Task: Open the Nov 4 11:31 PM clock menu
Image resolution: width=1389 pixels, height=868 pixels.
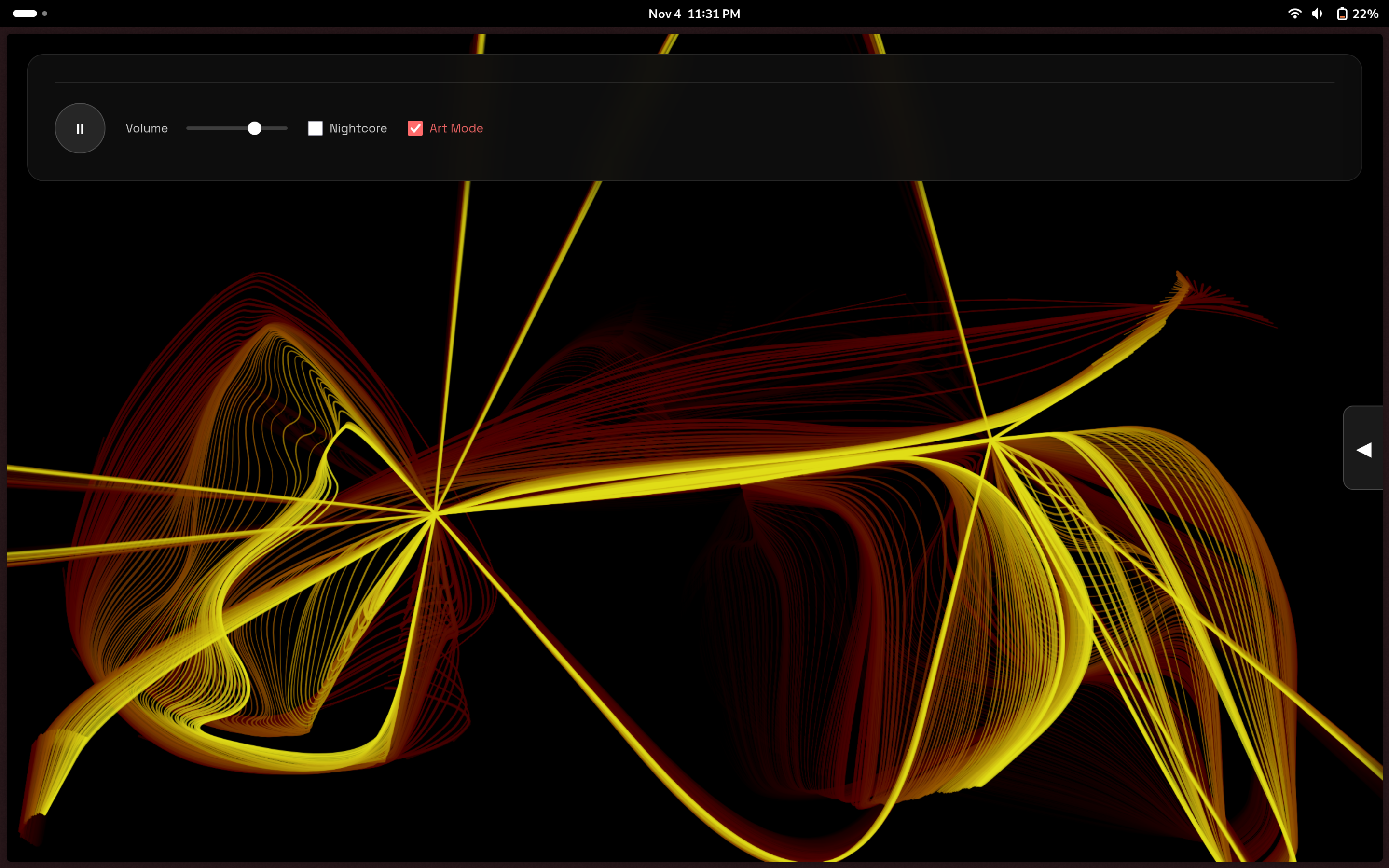Action: [694, 13]
